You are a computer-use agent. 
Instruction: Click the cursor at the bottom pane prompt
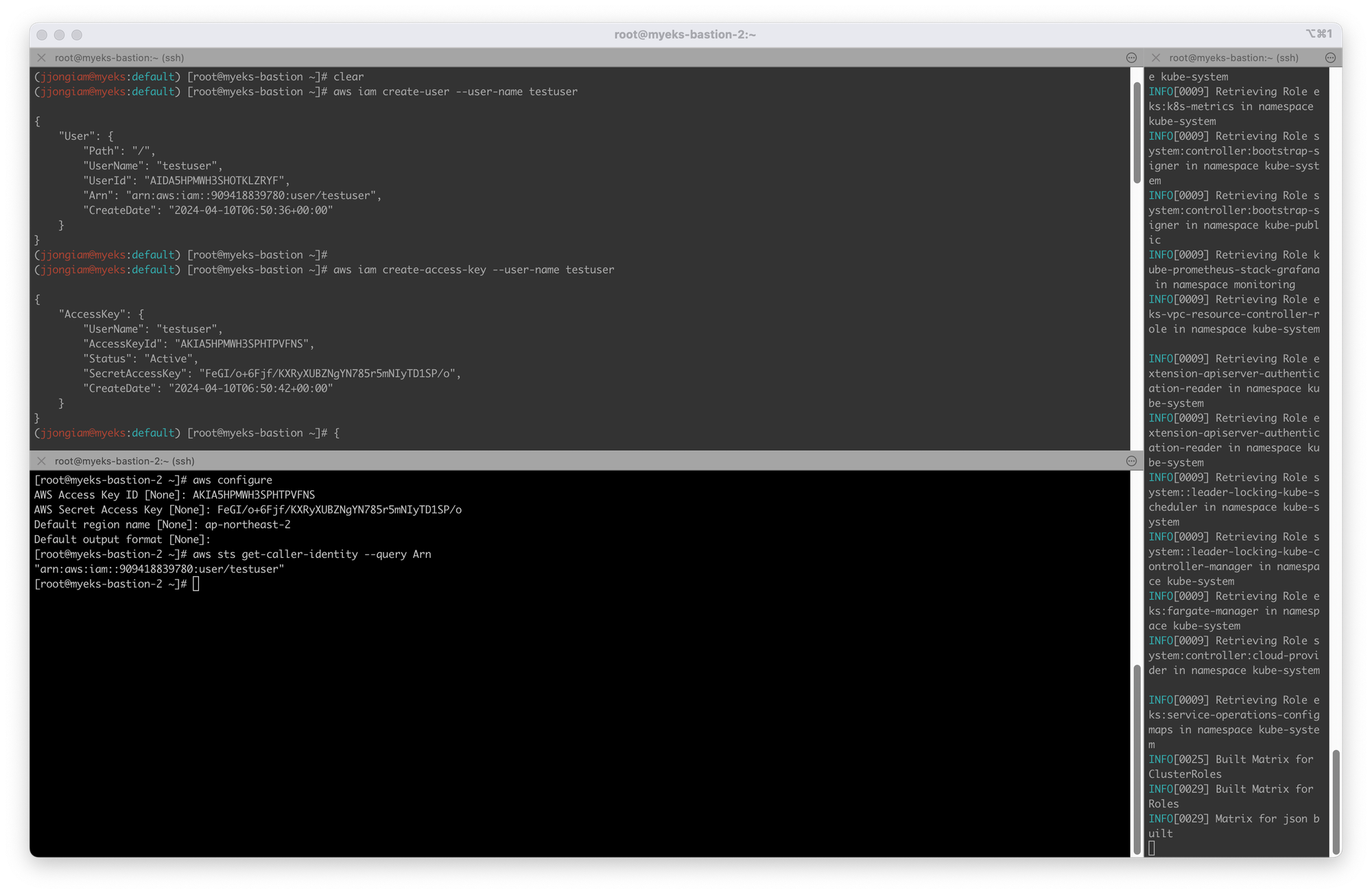click(196, 584)
